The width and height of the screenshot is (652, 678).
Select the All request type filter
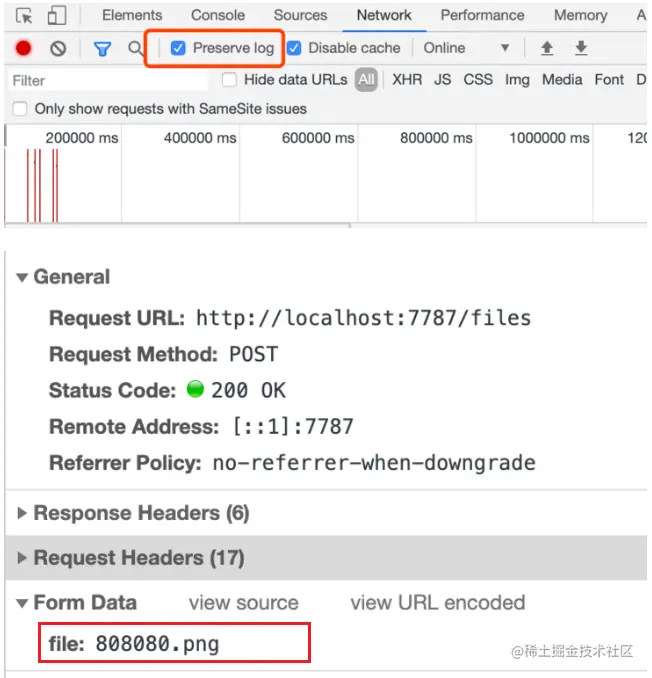click(x=366, y=80)
